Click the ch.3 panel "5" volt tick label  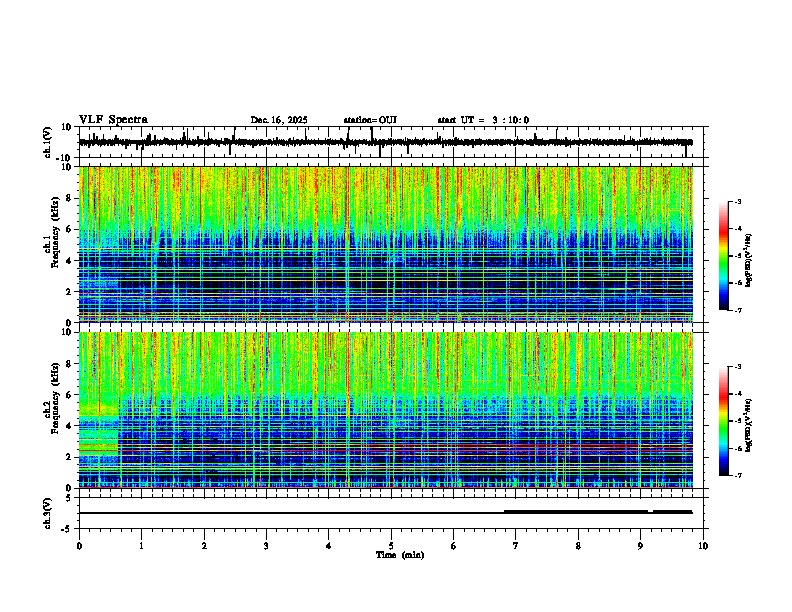(x=70, y=498)
